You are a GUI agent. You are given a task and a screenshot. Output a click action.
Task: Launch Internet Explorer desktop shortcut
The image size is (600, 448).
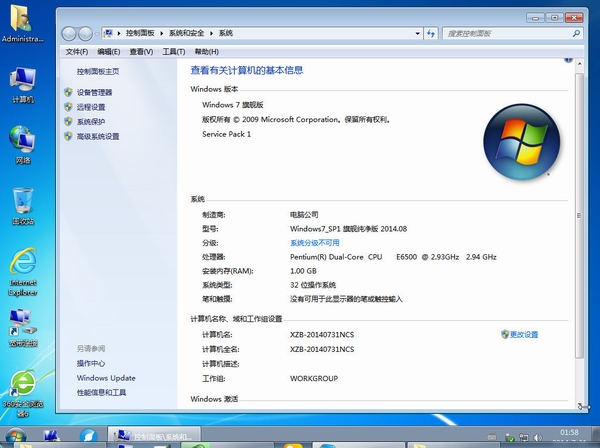click(23, 272)
